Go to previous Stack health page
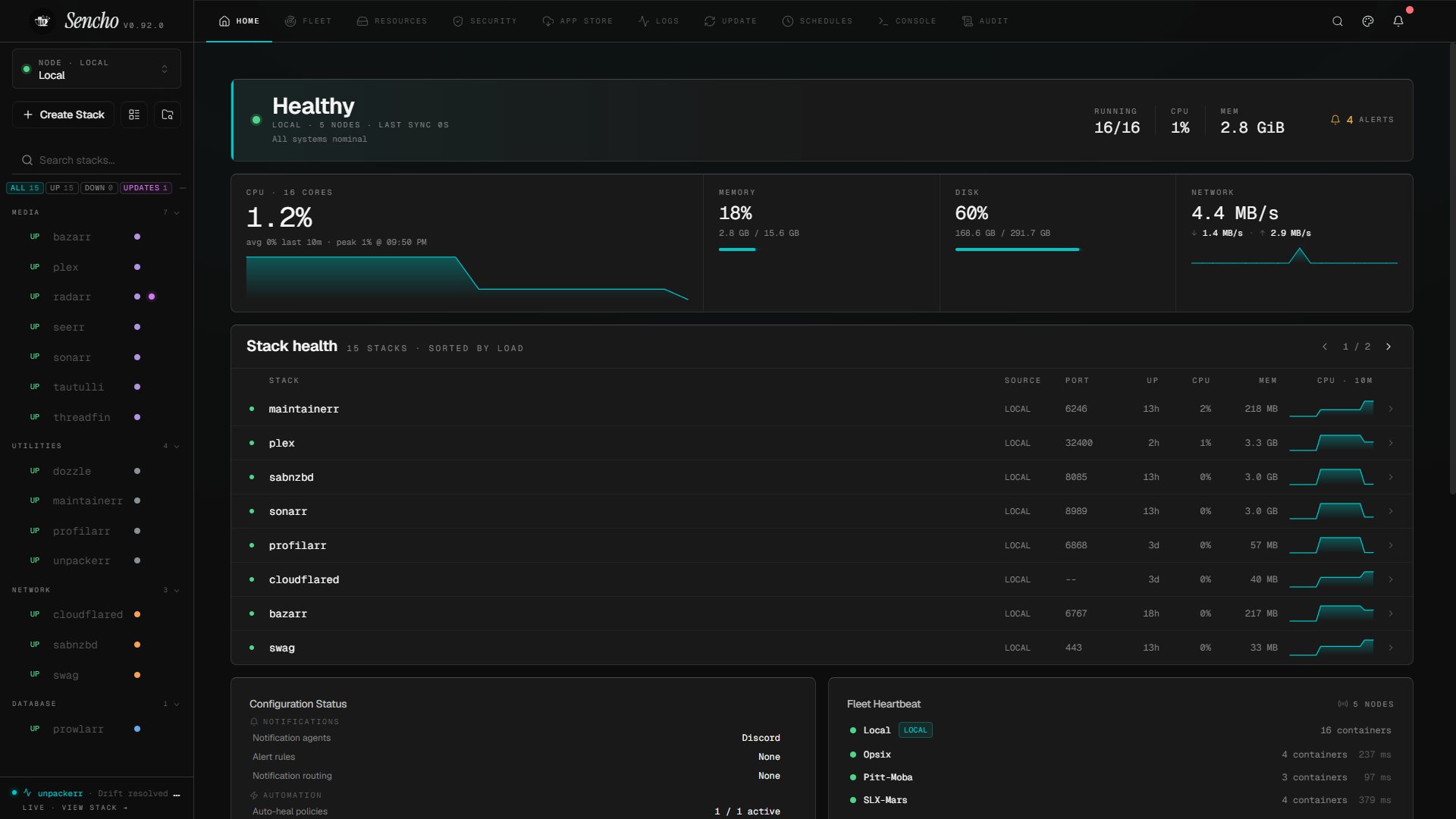Viewport: 1456px width, 819px height. [x=1325, y=347]
